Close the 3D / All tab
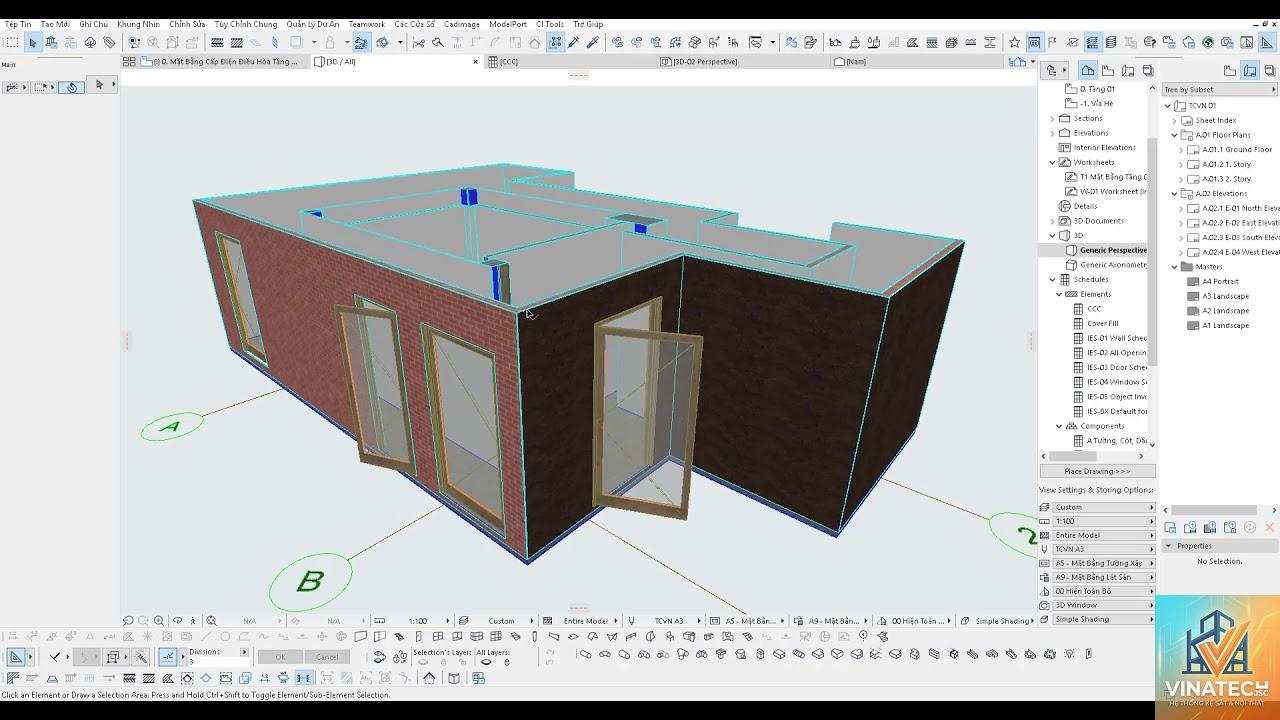This screenshot has height=720, width=1280. tap(476, 62)
